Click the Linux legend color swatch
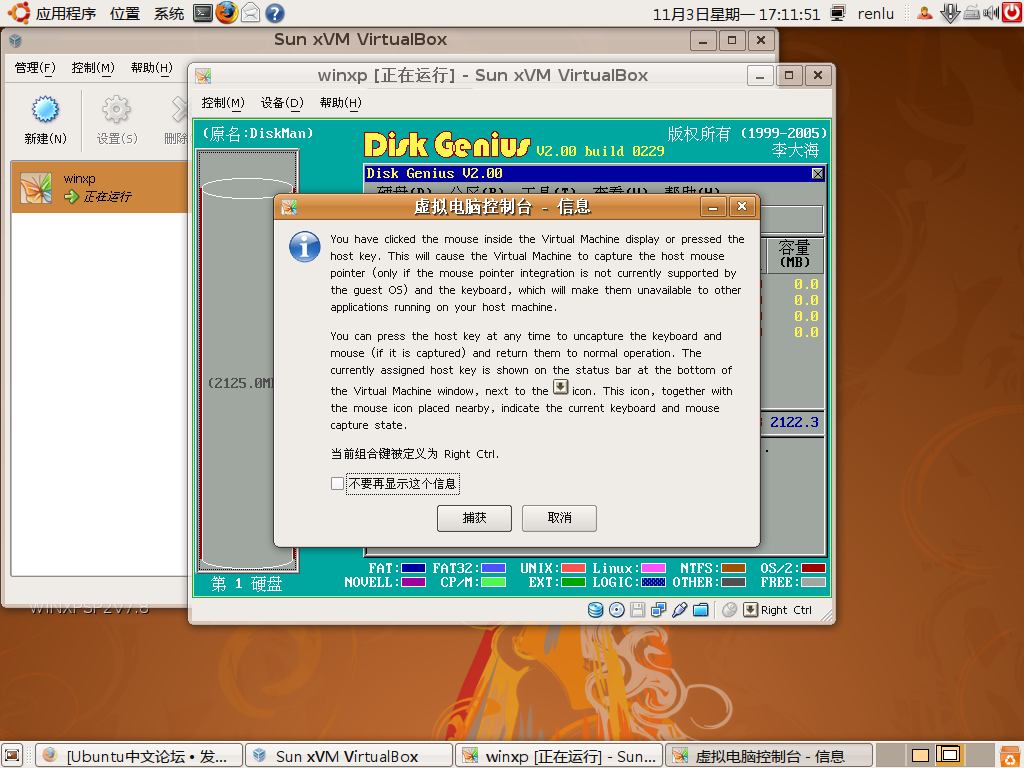1024x768 pixels. [x=654, y=568]
